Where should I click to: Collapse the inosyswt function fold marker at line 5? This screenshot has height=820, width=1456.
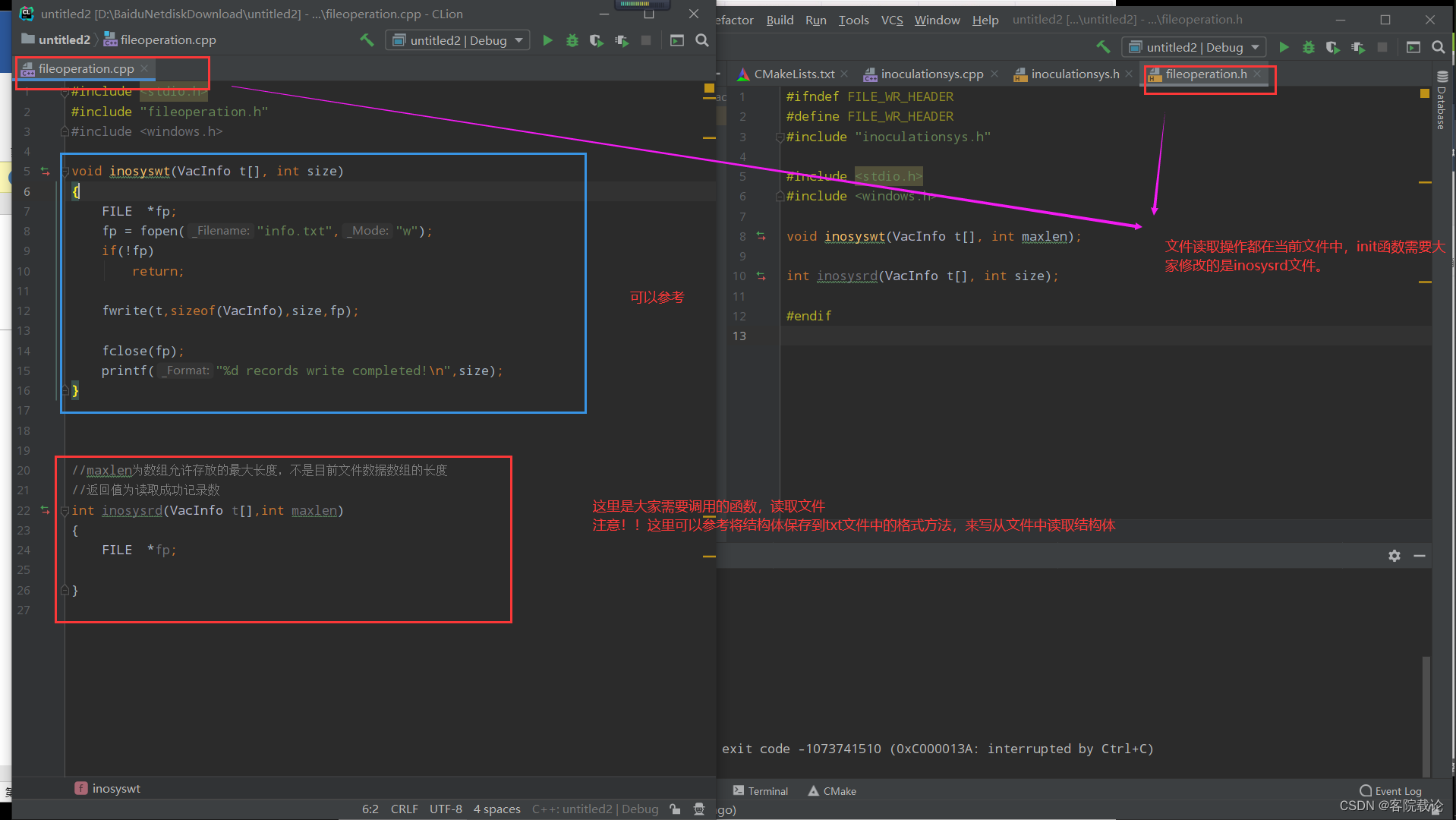[x=65, y=172]
